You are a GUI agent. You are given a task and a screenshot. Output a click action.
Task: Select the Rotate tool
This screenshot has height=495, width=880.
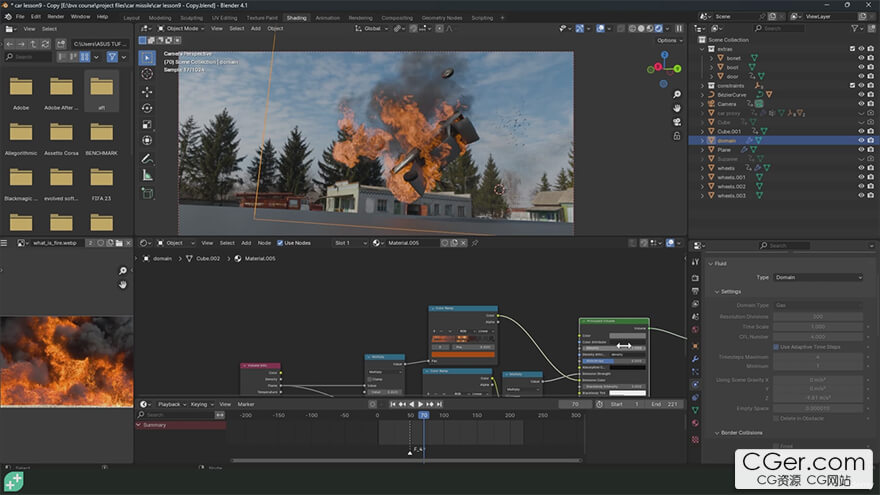pyautogui.click(x=147, y=108)
